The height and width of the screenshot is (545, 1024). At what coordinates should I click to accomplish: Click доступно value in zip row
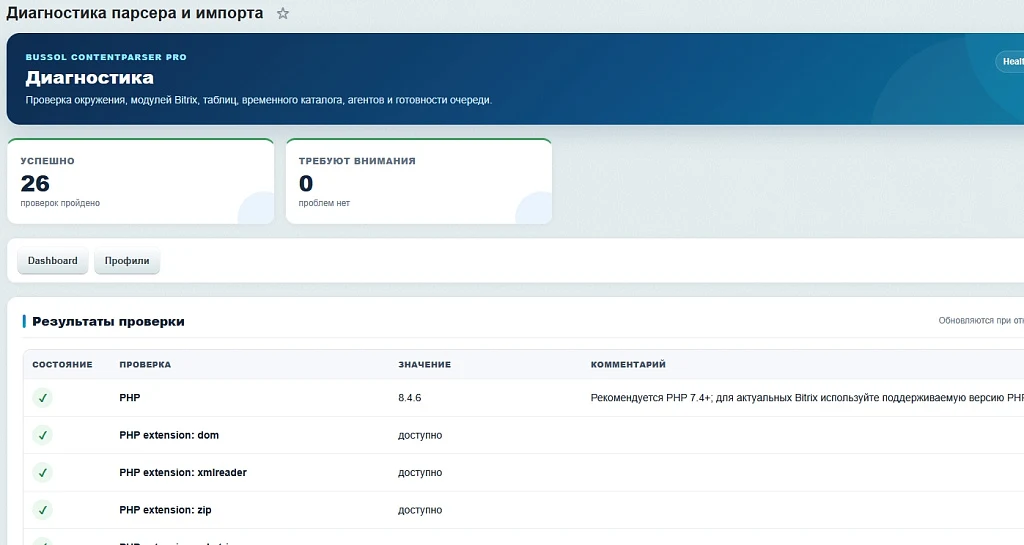pos(420,510)
